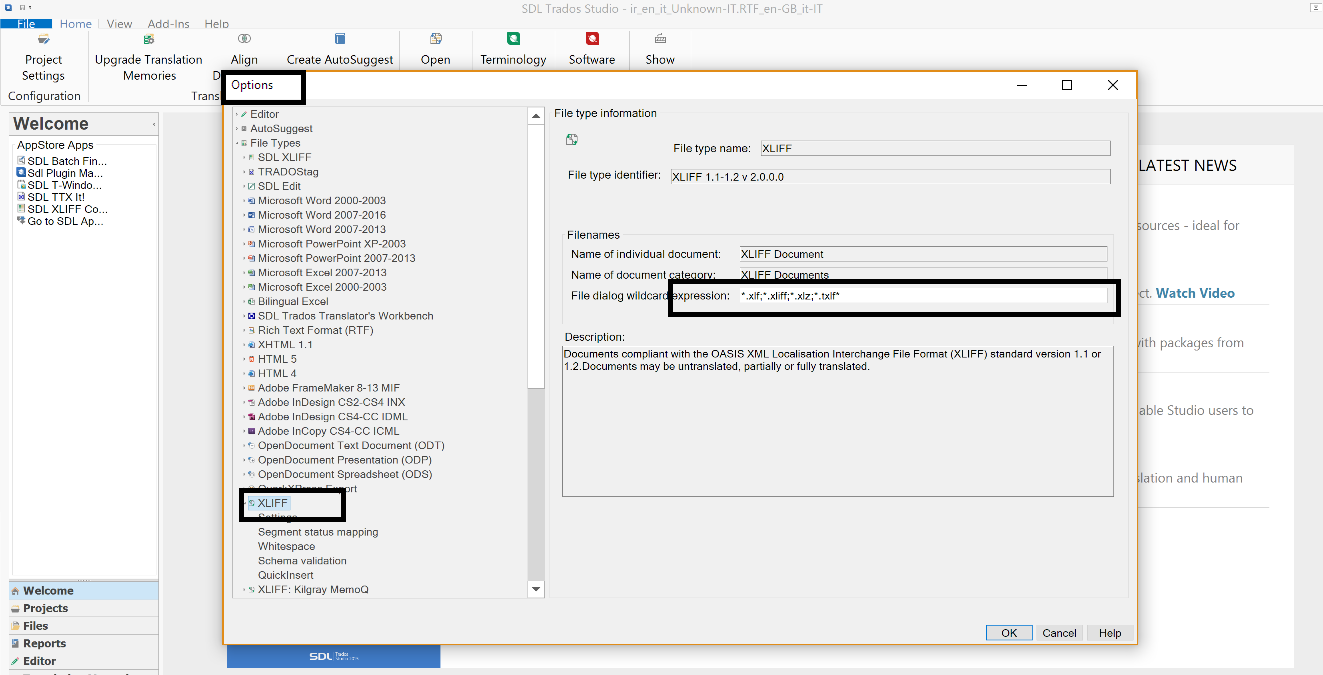Select Microsoft Excel 2000-2003 file type
This screenshot has width=1323, height=675.
(322, 287)
